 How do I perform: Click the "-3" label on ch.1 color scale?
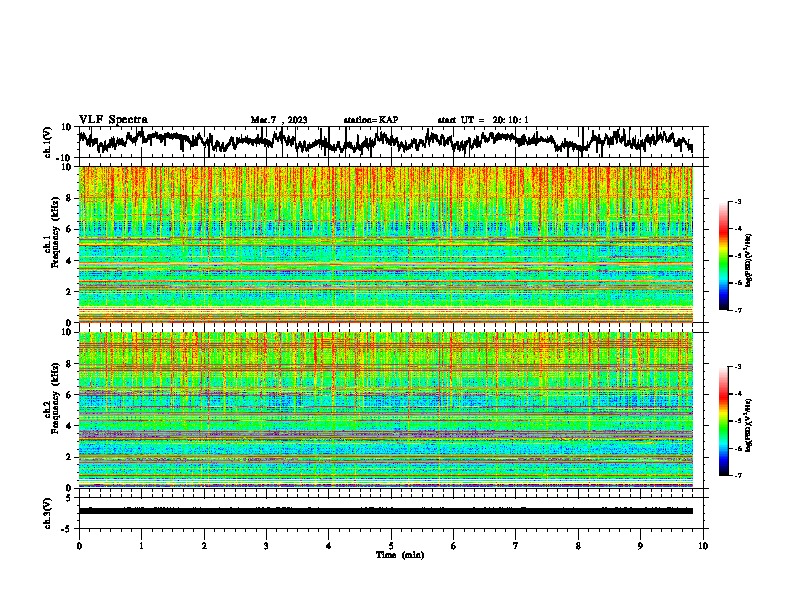click(738, 202)
